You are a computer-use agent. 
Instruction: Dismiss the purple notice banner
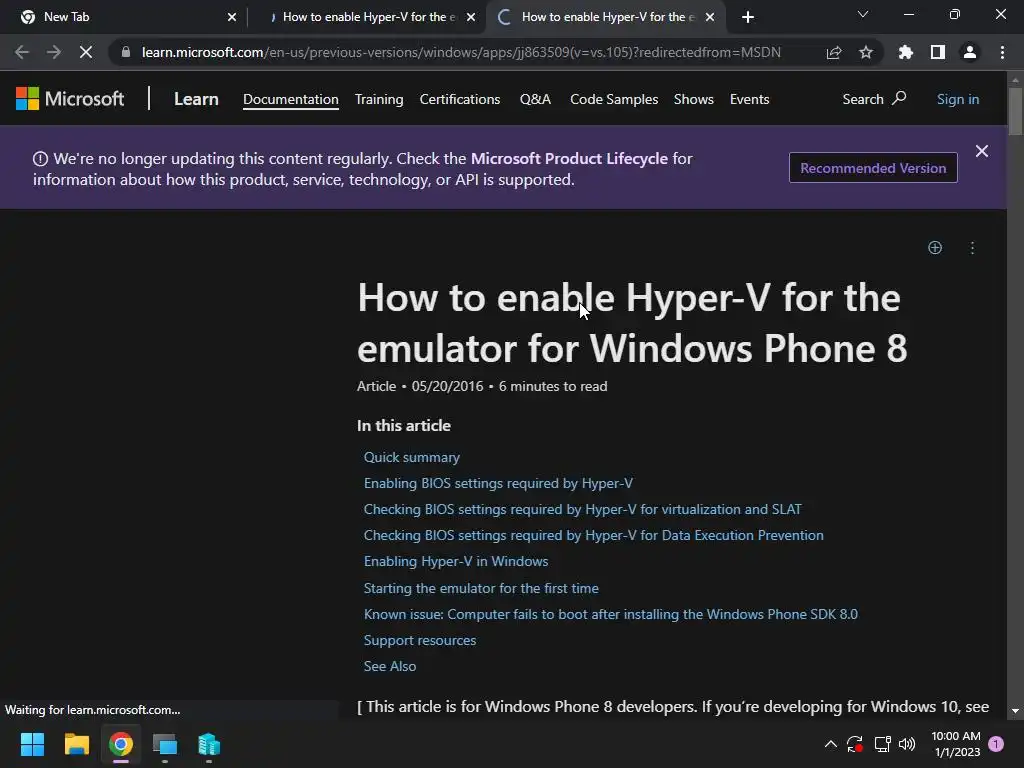pyautogui.click(x=982, y=152)
